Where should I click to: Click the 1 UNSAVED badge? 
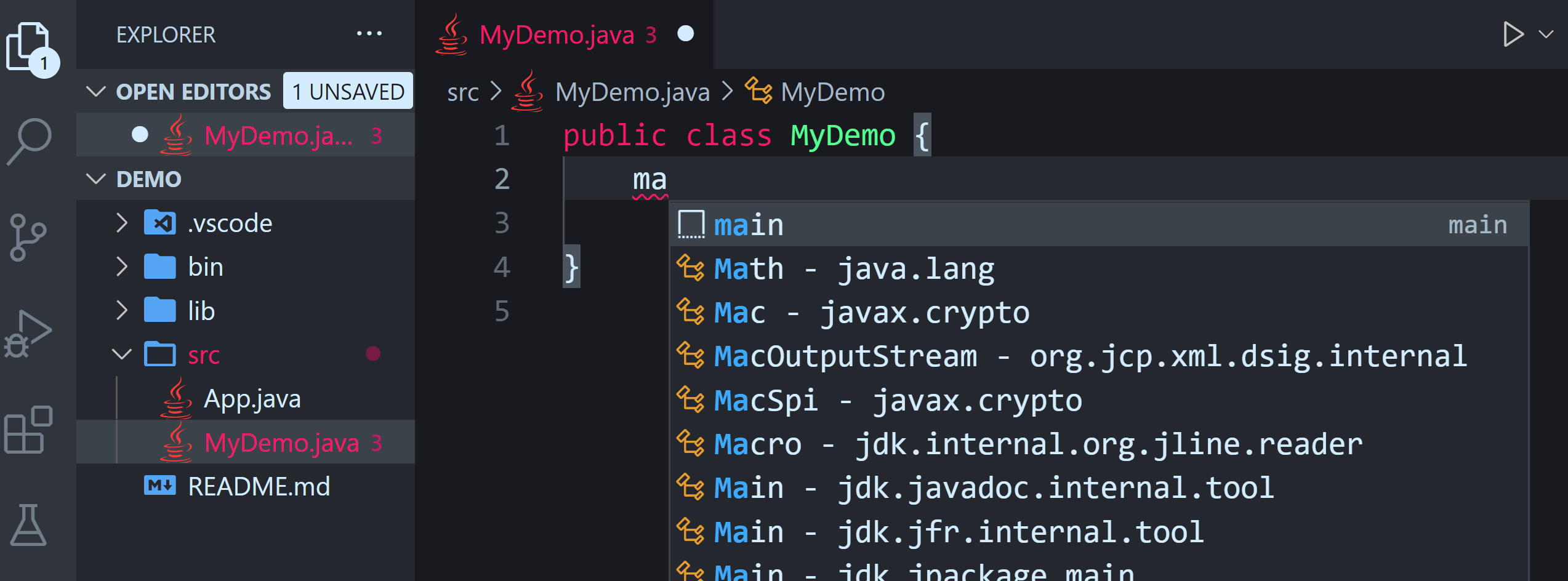point(348,91)
